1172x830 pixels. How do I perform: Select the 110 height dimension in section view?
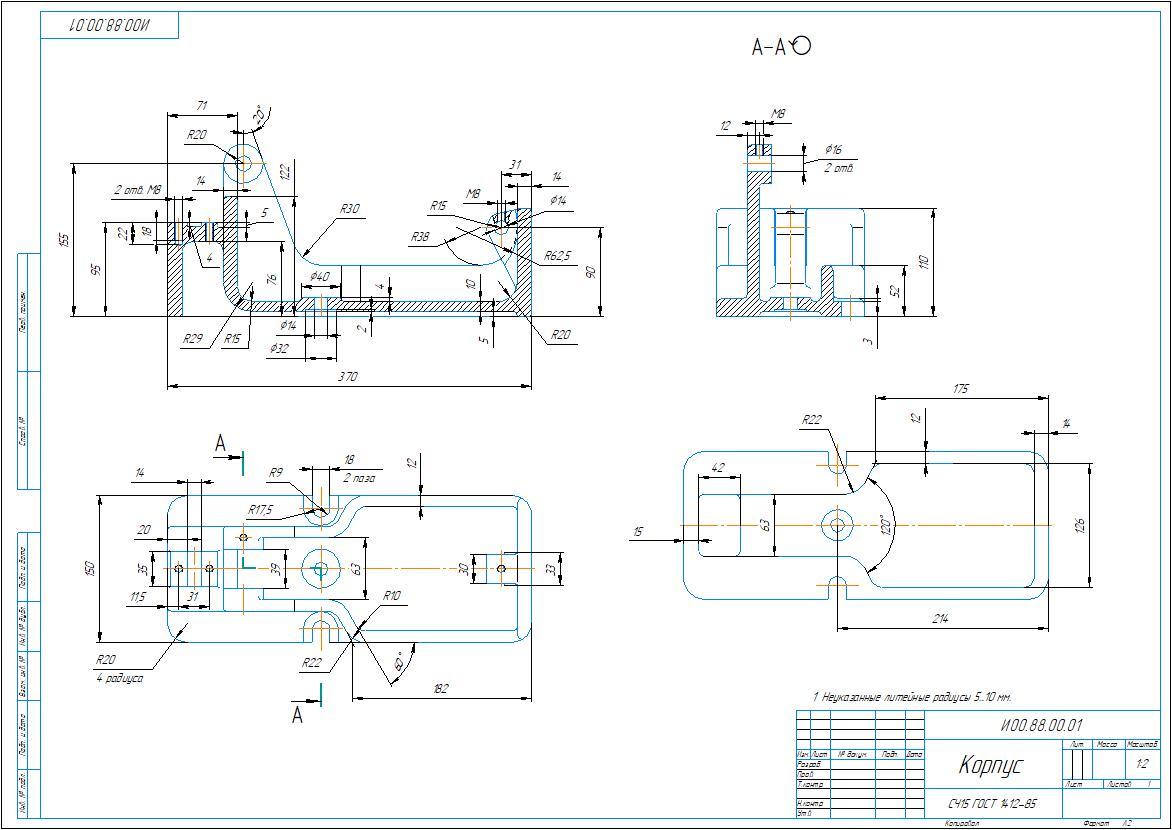[x=924, y=262]
